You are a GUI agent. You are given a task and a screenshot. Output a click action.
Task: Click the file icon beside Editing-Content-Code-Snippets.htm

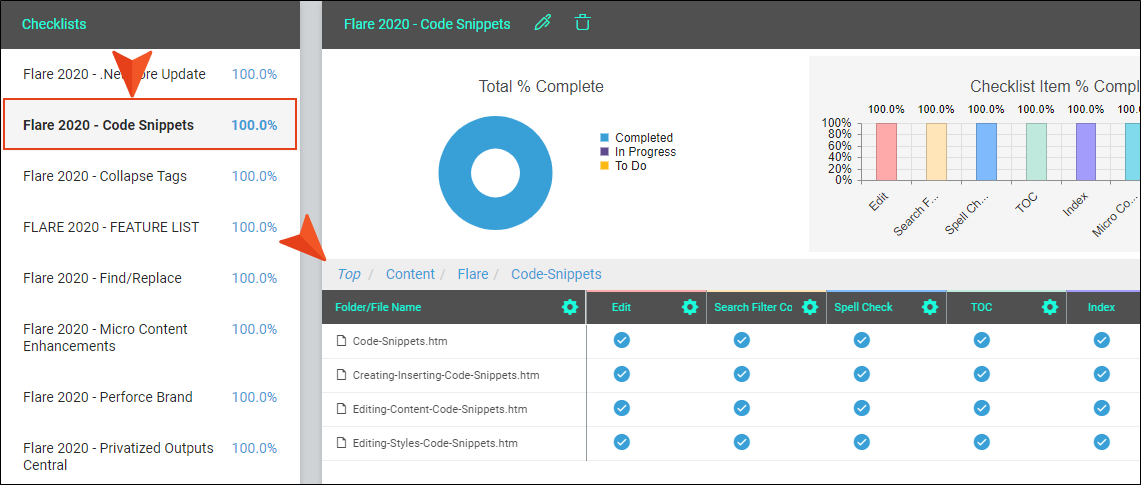(341, 409)
